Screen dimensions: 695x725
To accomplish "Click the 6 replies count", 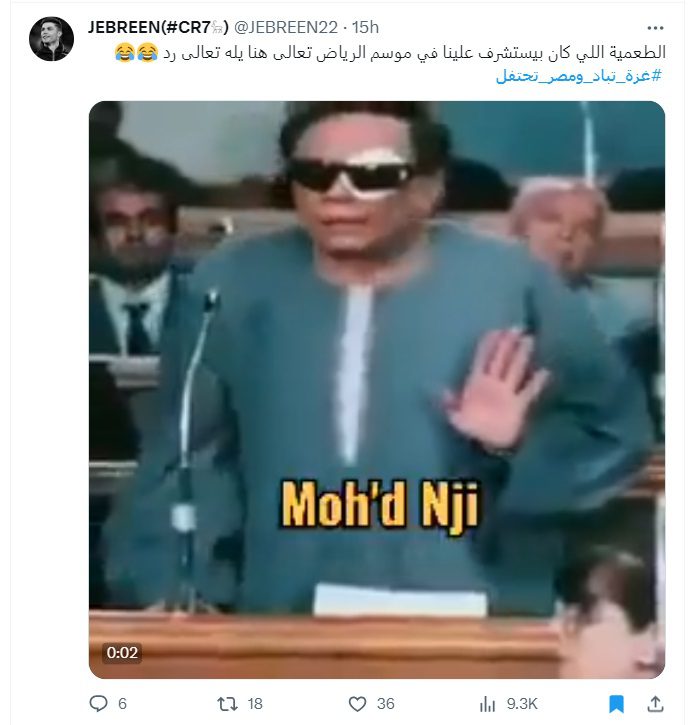I will point(122,704).
